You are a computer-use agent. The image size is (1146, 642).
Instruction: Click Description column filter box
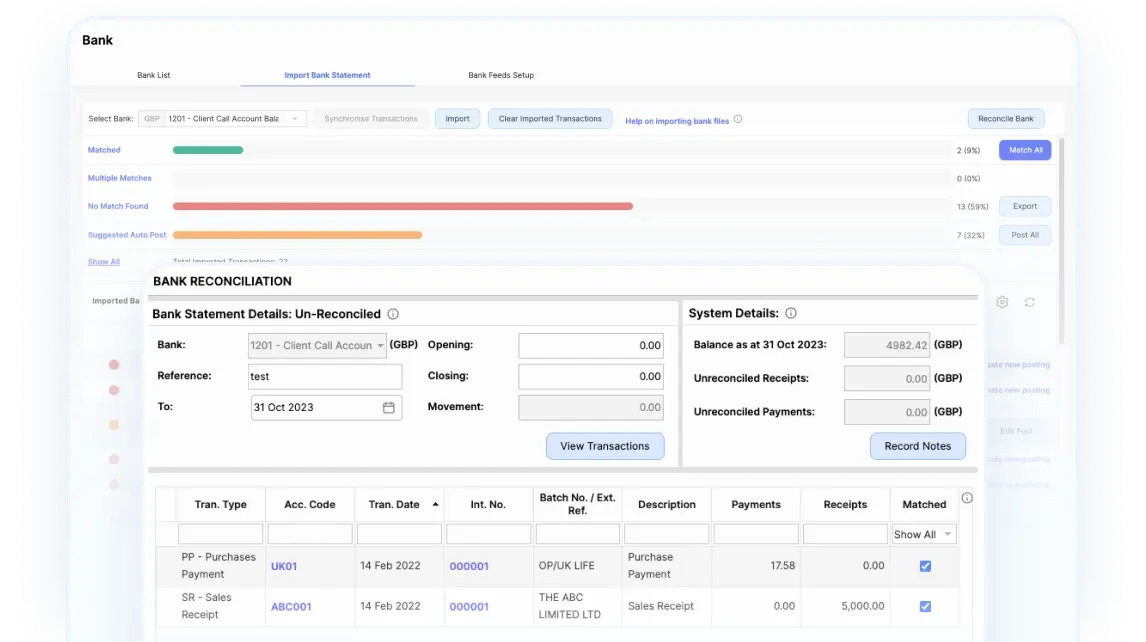[667, 534]
